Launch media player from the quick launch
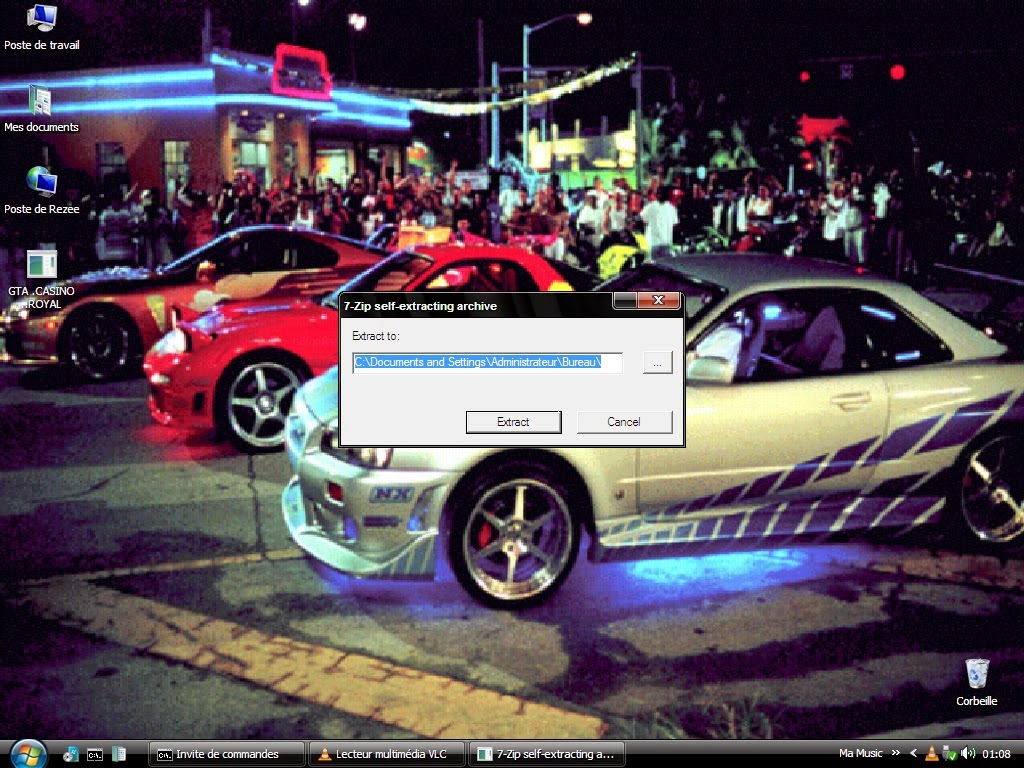Image resolution: width=1024 pixels, height=768 pixels. point(70,754)
